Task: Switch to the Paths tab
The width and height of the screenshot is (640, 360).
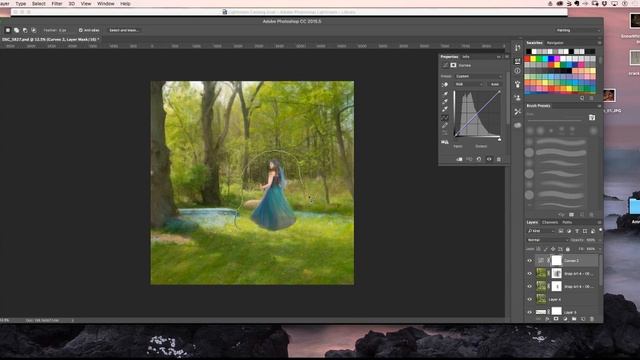Action: (567, 222)
